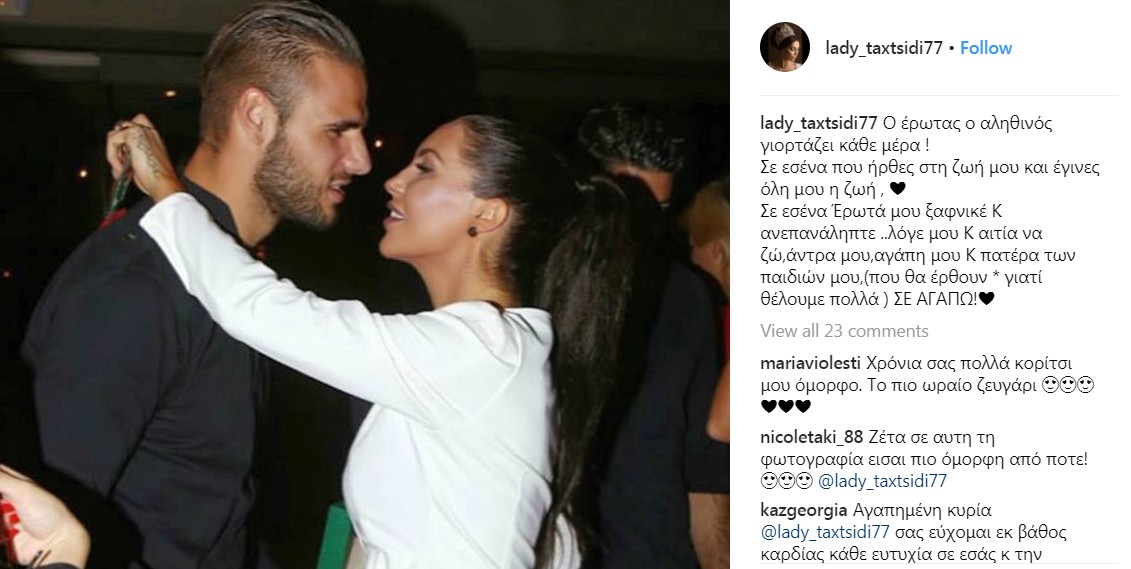The width and height of the screenshot is (1131, 569).
Task: Click the kazgeorgia comment text 'Αγαπημένη κυρία'
Action: (x=922, y=511)
